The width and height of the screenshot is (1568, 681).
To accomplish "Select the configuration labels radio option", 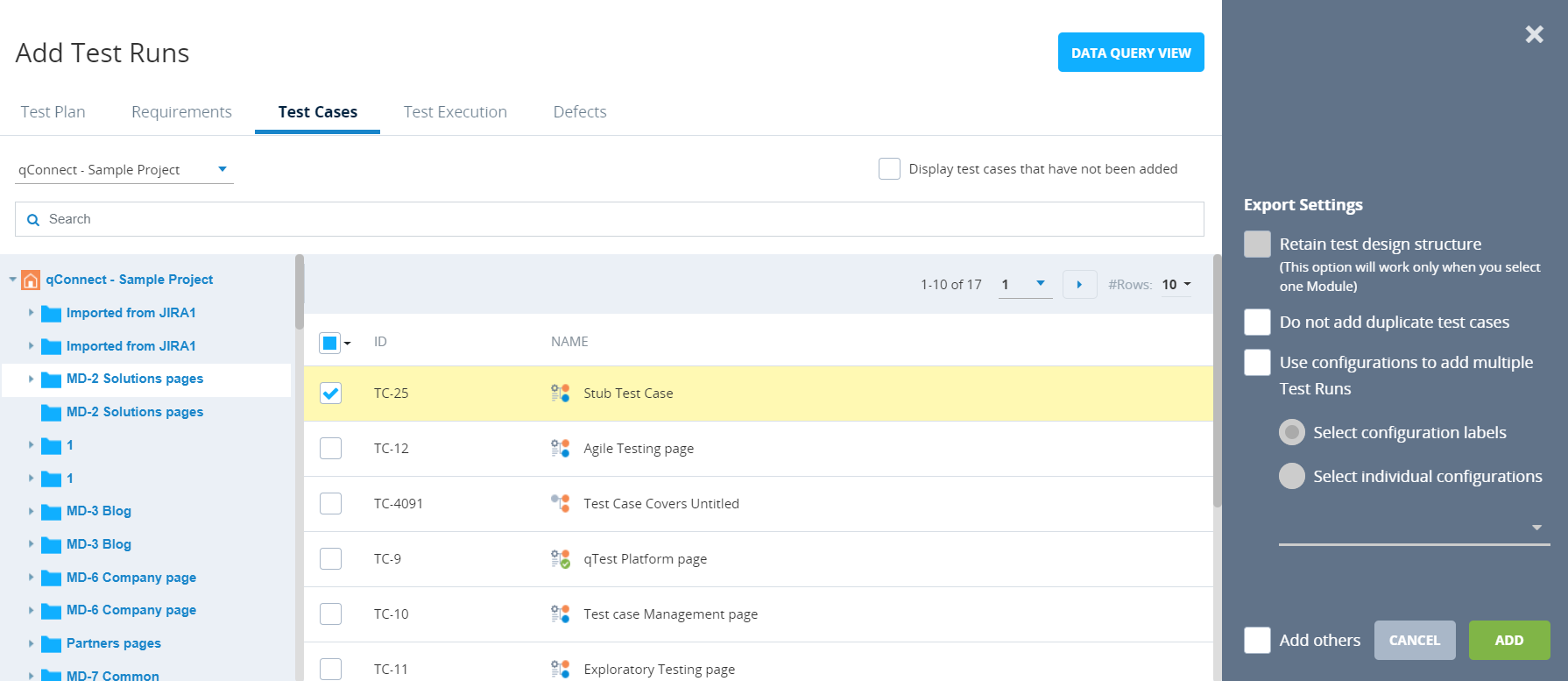I will [x=1291, y=432].
